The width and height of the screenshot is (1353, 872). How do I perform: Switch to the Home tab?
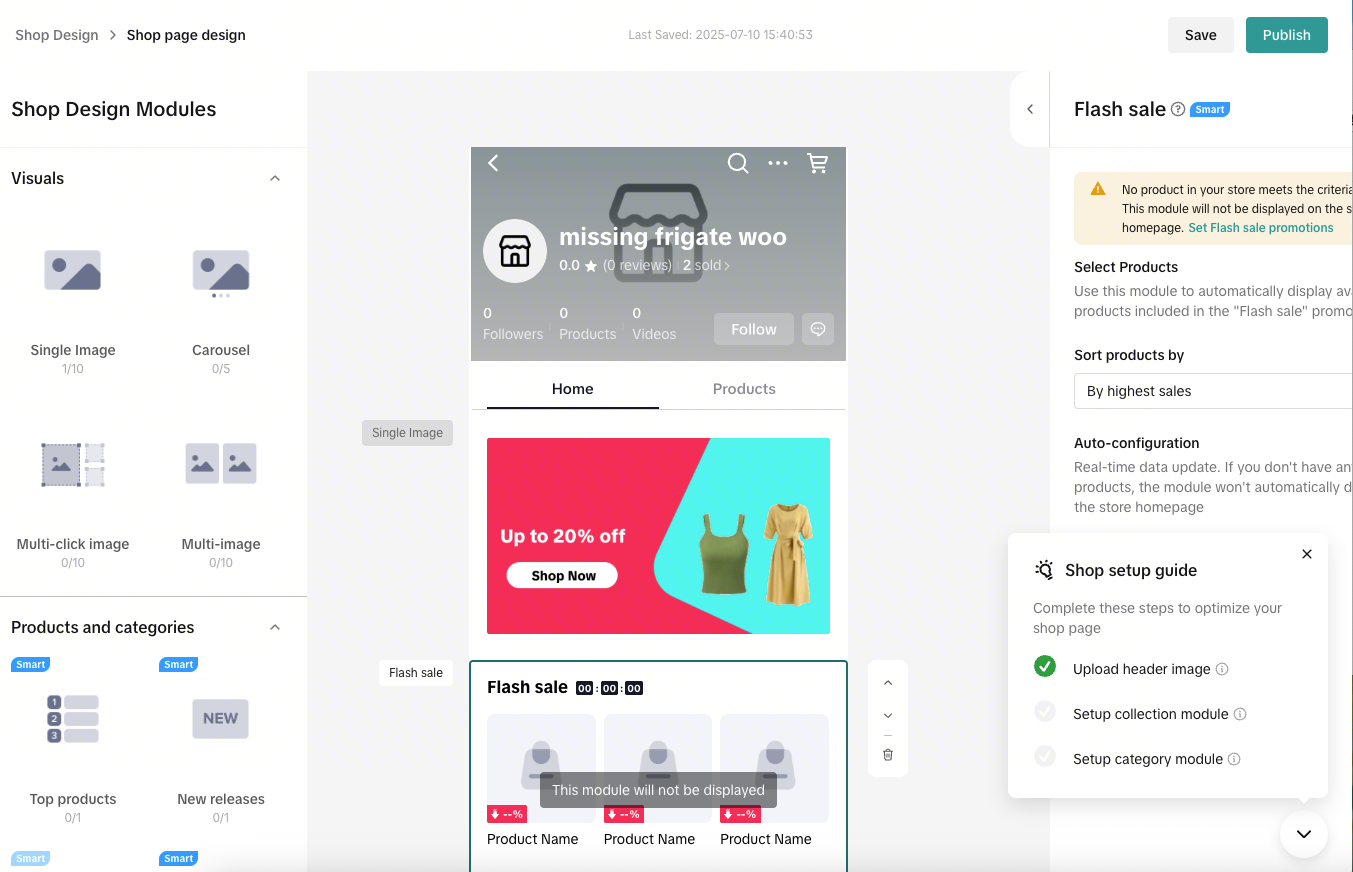(573, 389)
